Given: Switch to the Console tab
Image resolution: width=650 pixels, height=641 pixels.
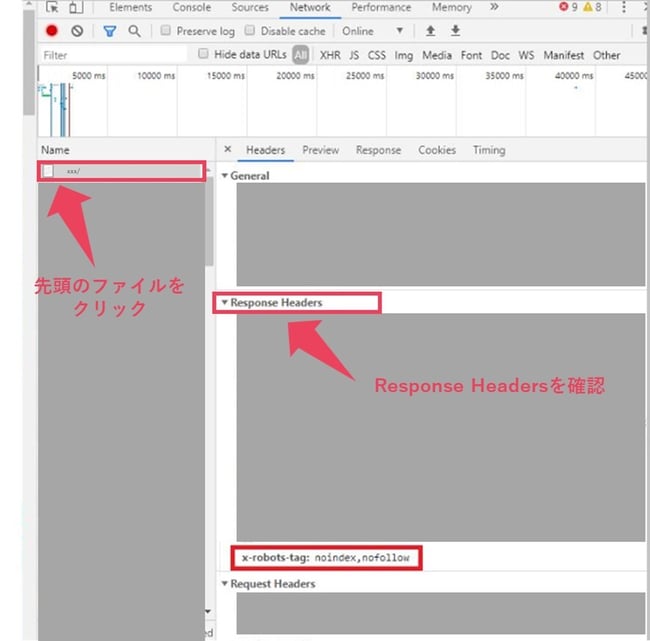Looking at the screenshot, I should point(191,8).
